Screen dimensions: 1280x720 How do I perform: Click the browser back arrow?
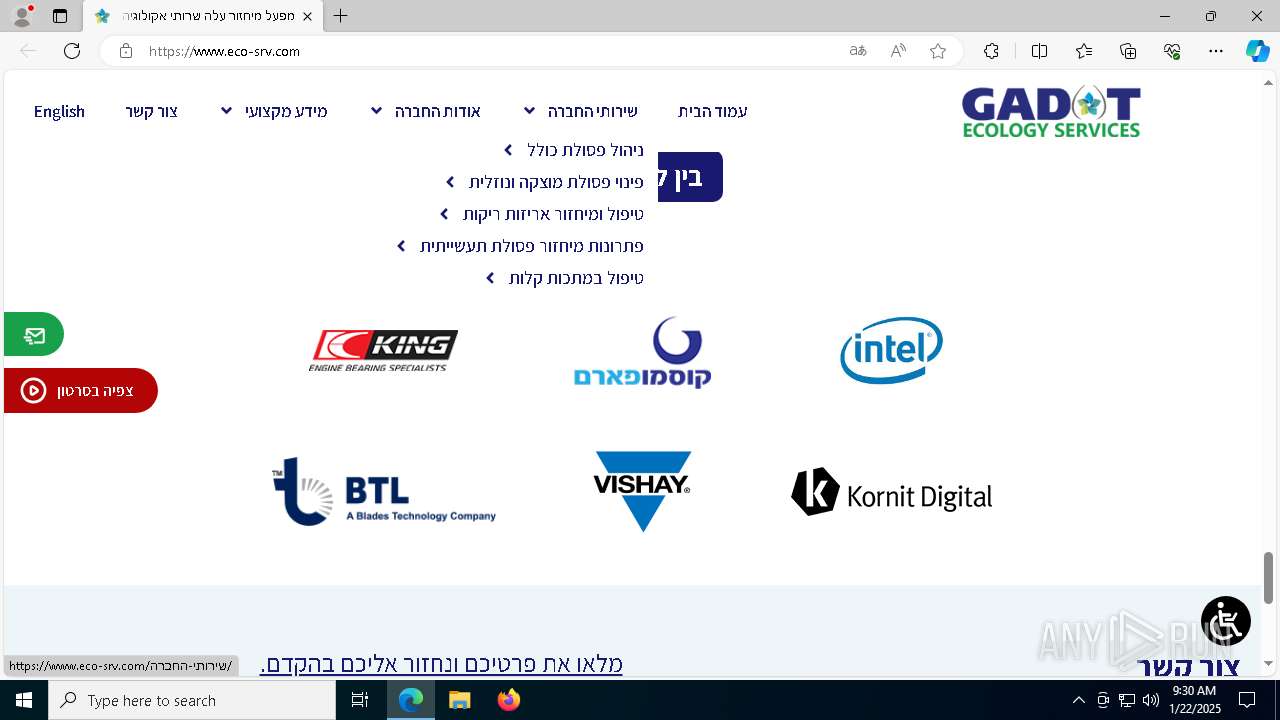28,51
